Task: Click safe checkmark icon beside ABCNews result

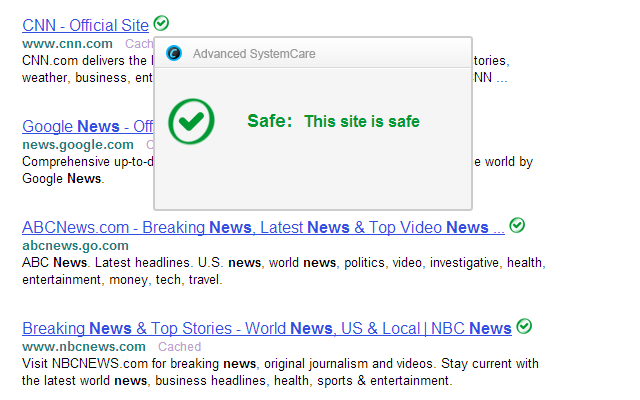Action: 517,225
